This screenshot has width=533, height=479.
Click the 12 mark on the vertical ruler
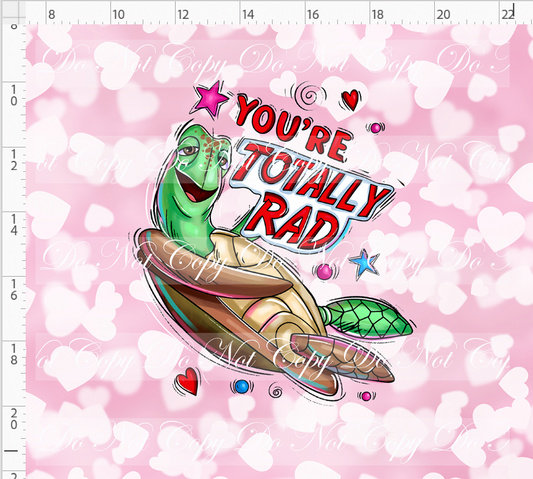point(14,160)
